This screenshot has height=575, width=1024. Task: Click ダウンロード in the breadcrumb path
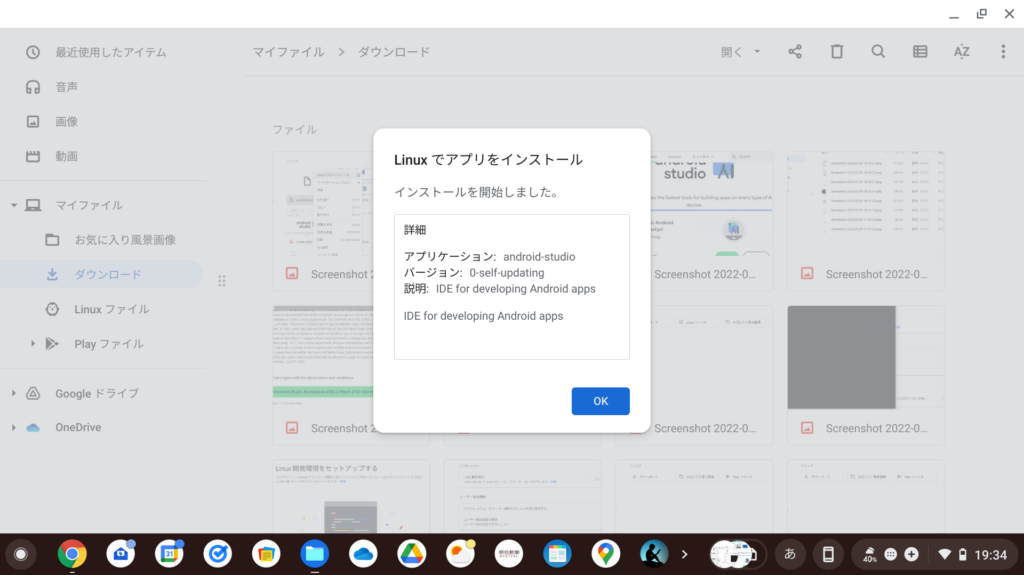(x=394, y=52)
